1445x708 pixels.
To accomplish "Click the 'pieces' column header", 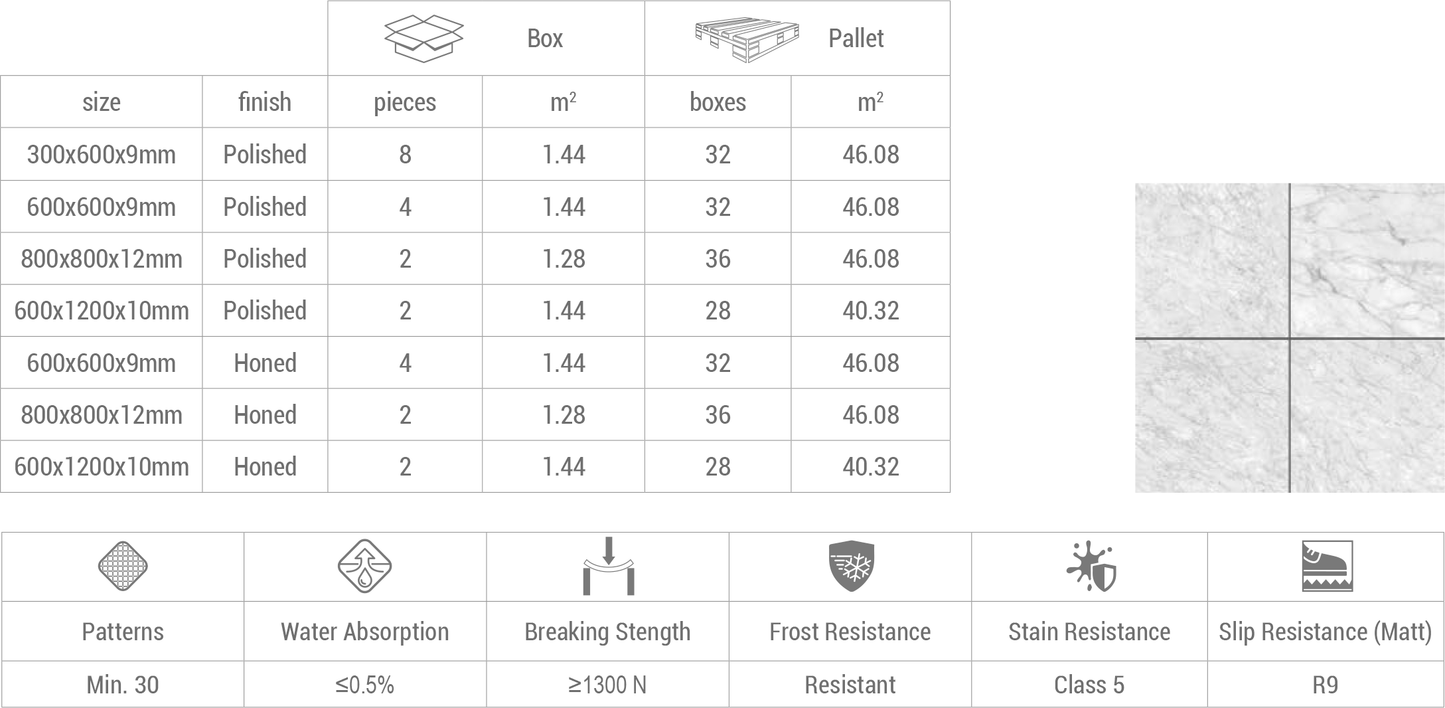I will 405,103.
